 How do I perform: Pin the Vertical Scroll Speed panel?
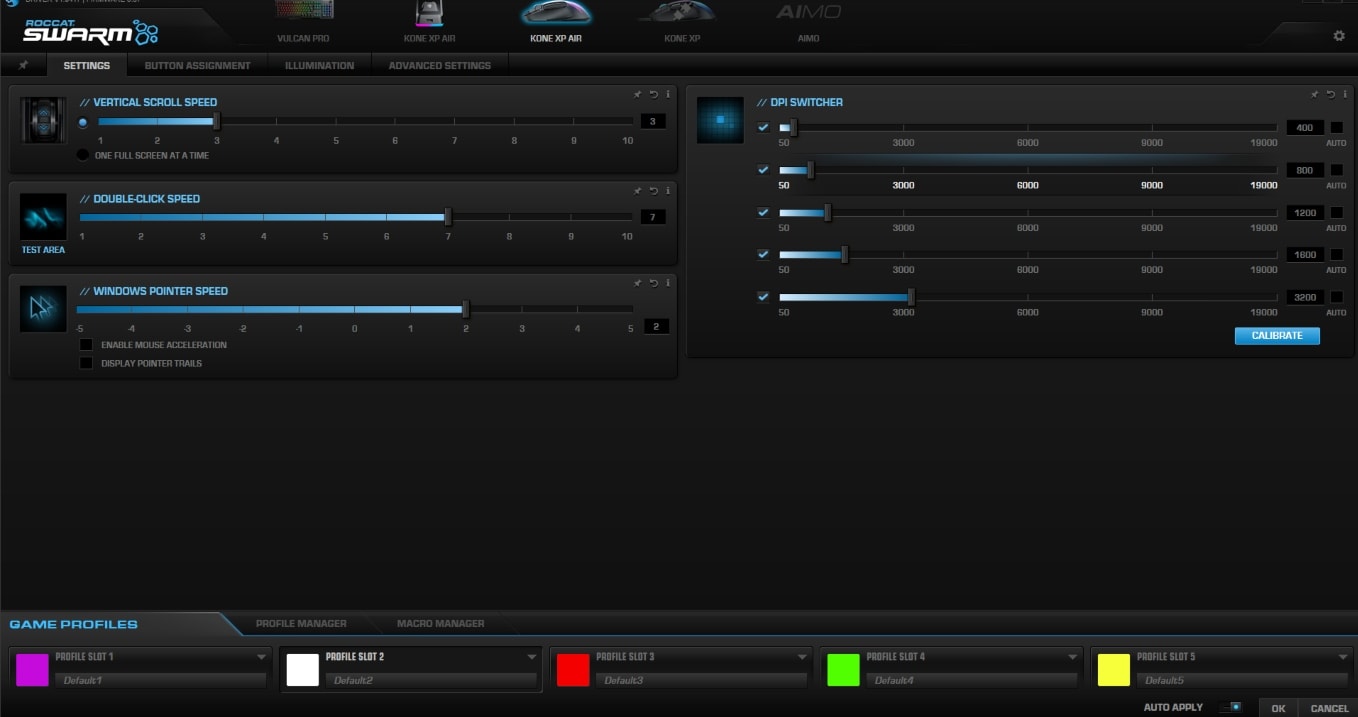637,94
